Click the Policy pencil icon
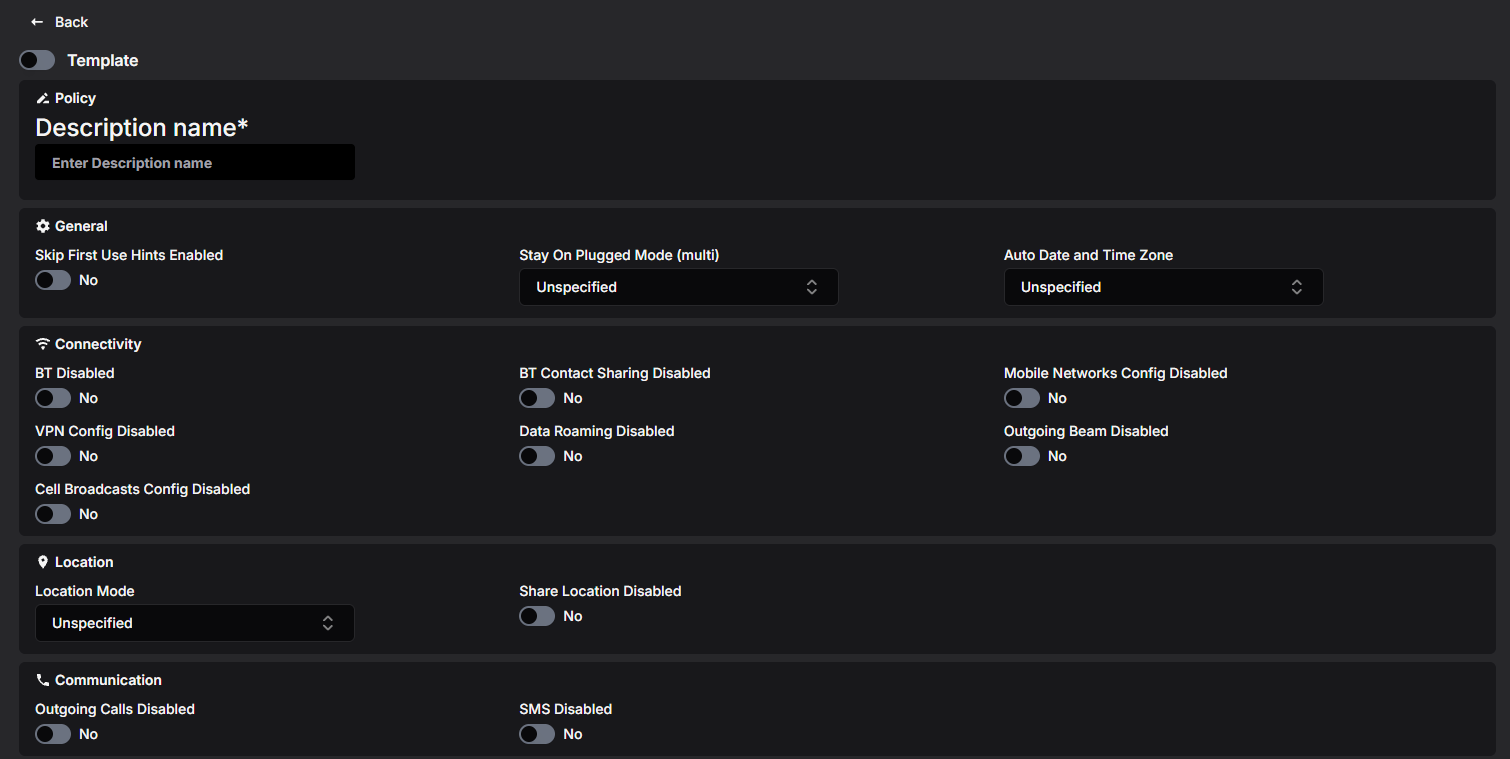This screenshot has width=1510, height=759. click(x=42, y=98)
